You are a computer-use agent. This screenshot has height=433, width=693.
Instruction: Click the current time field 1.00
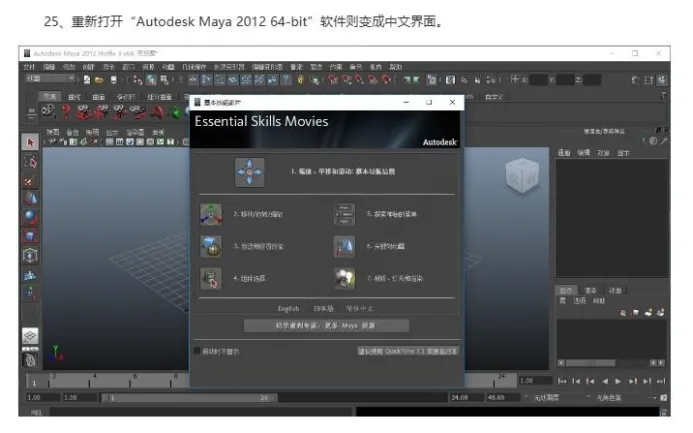coord(535,381)
